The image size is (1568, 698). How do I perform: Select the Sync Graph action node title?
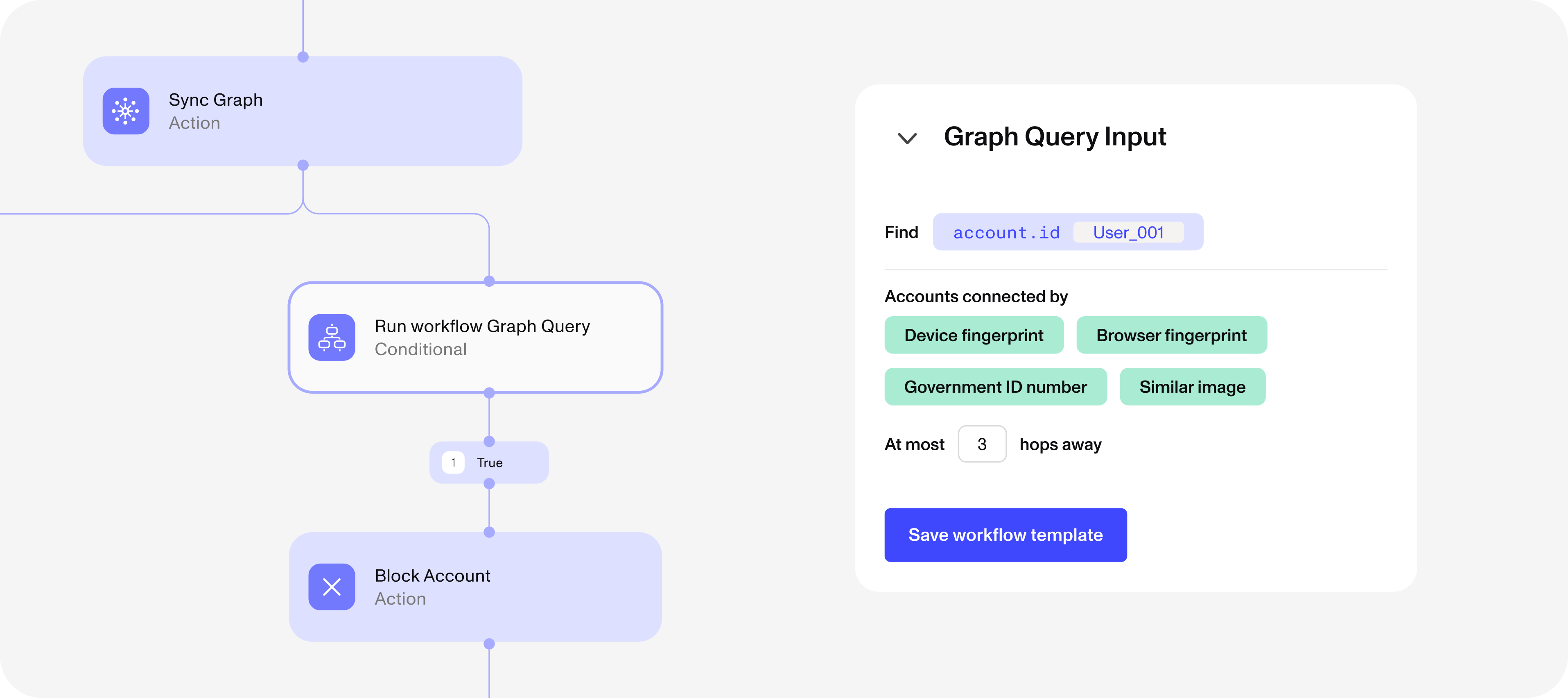tap(215, 100)
